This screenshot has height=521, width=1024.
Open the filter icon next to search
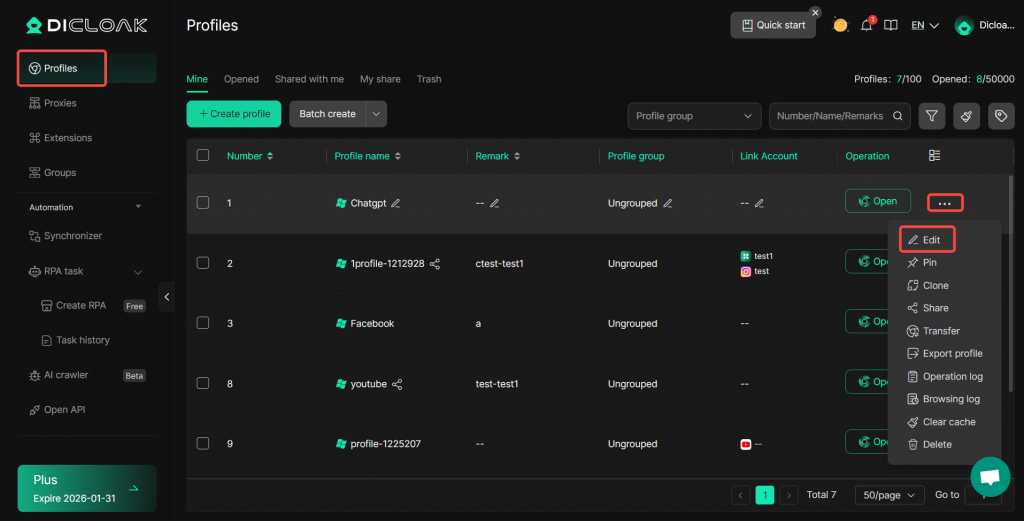point(931,116)
